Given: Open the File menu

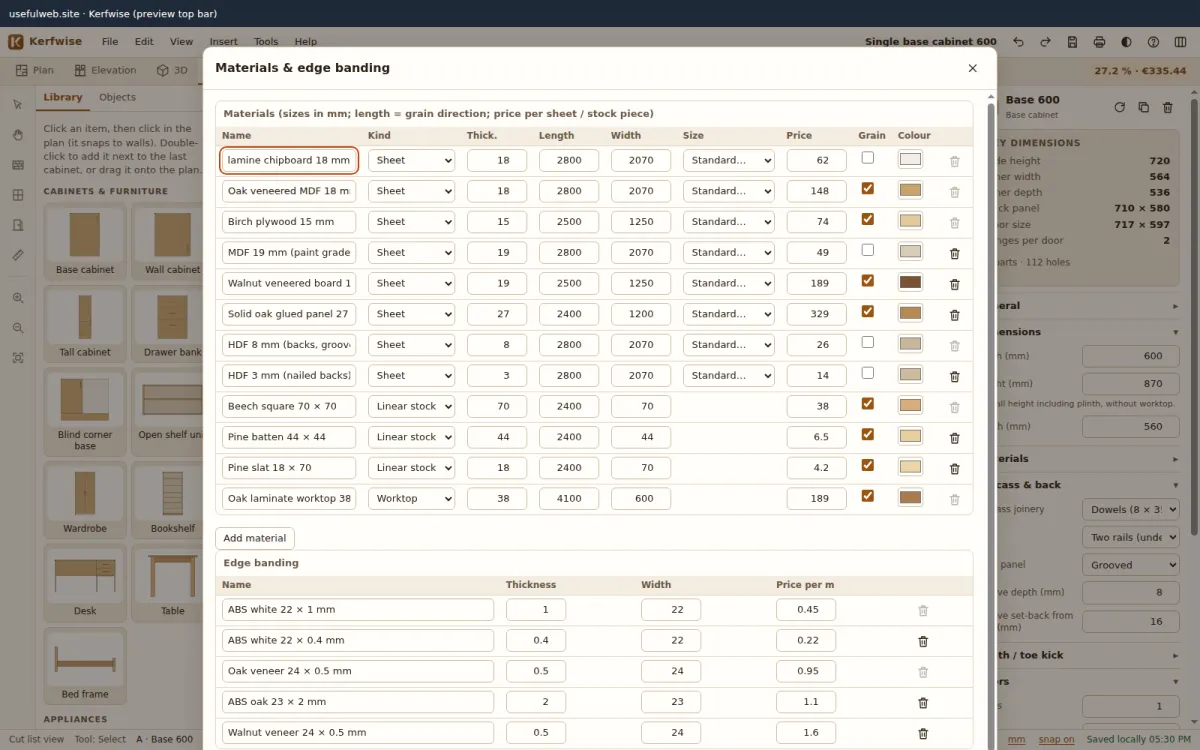Looking at the screenshot, I should tap(110, 42).
